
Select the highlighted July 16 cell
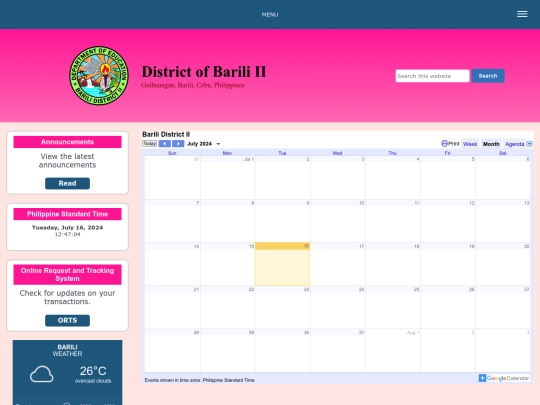point(282,264)
